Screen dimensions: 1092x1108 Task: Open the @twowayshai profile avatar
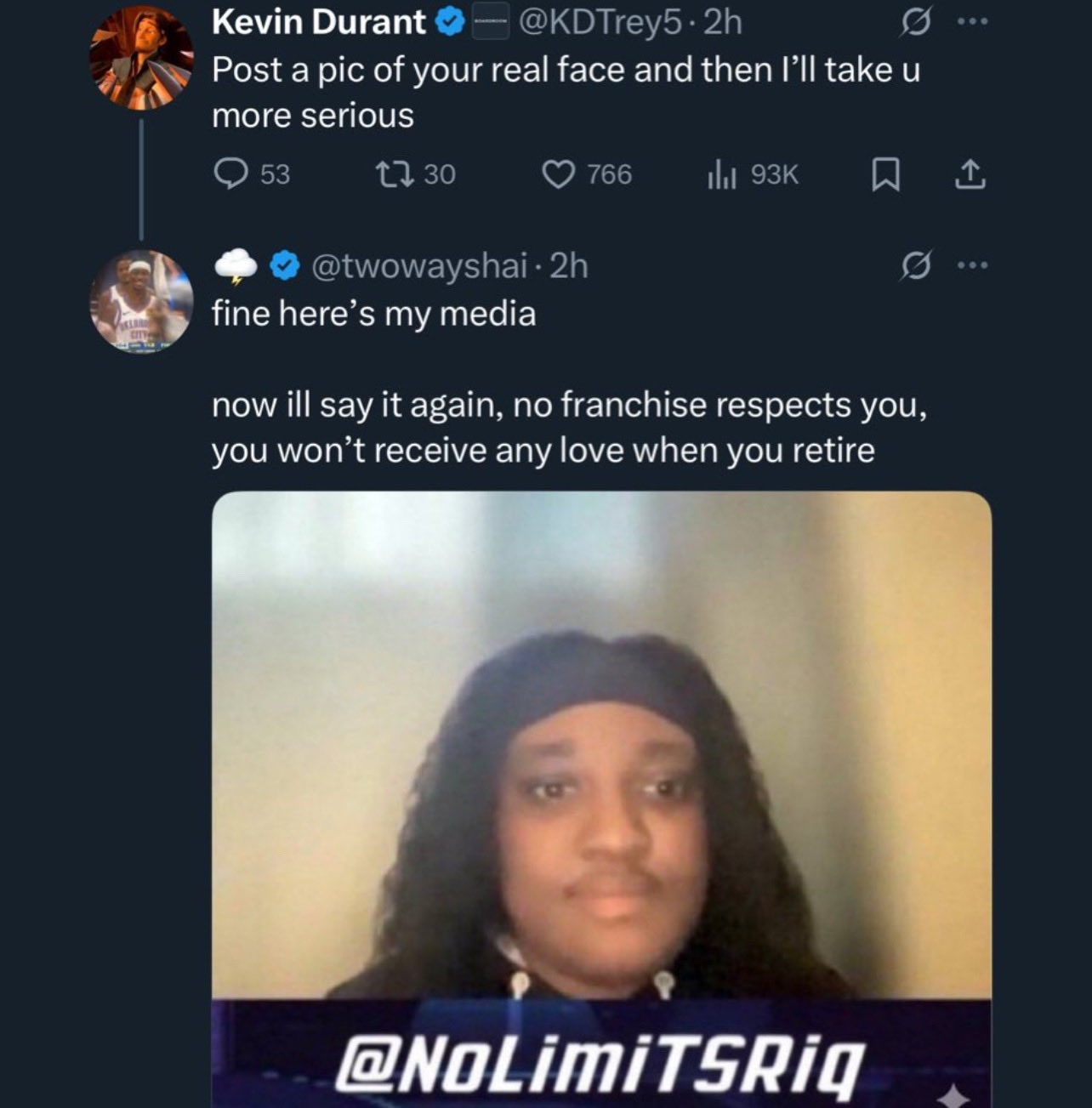point(141,301)
